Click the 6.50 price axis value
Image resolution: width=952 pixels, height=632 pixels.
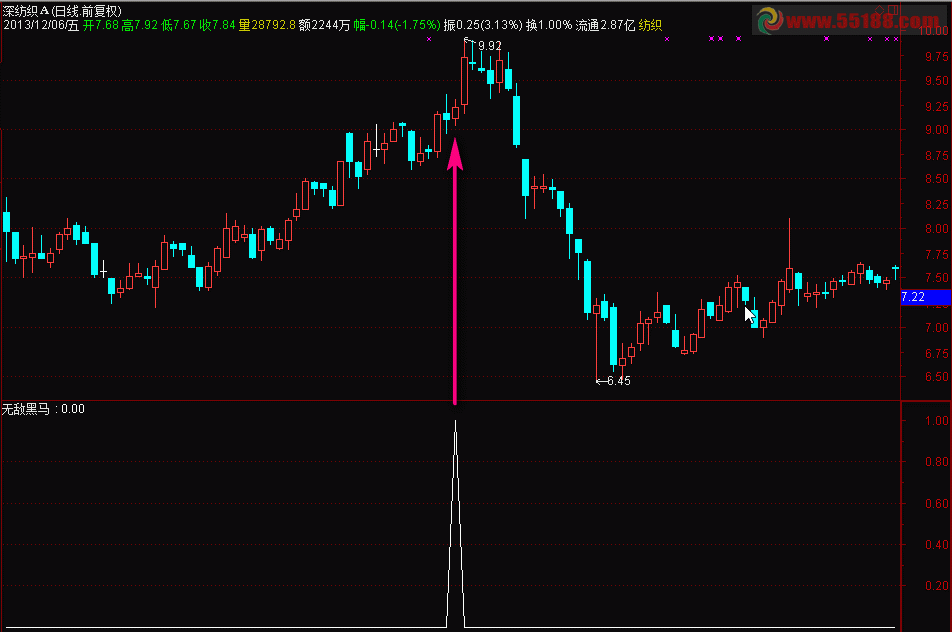pyautogui.click(x=937, y=377)
